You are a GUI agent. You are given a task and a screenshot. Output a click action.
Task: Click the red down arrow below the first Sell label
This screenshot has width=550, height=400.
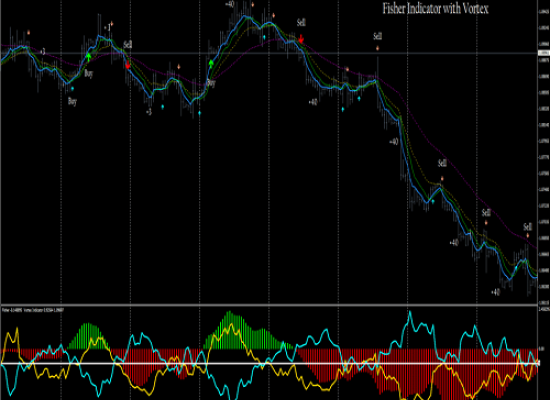[128, 65]
